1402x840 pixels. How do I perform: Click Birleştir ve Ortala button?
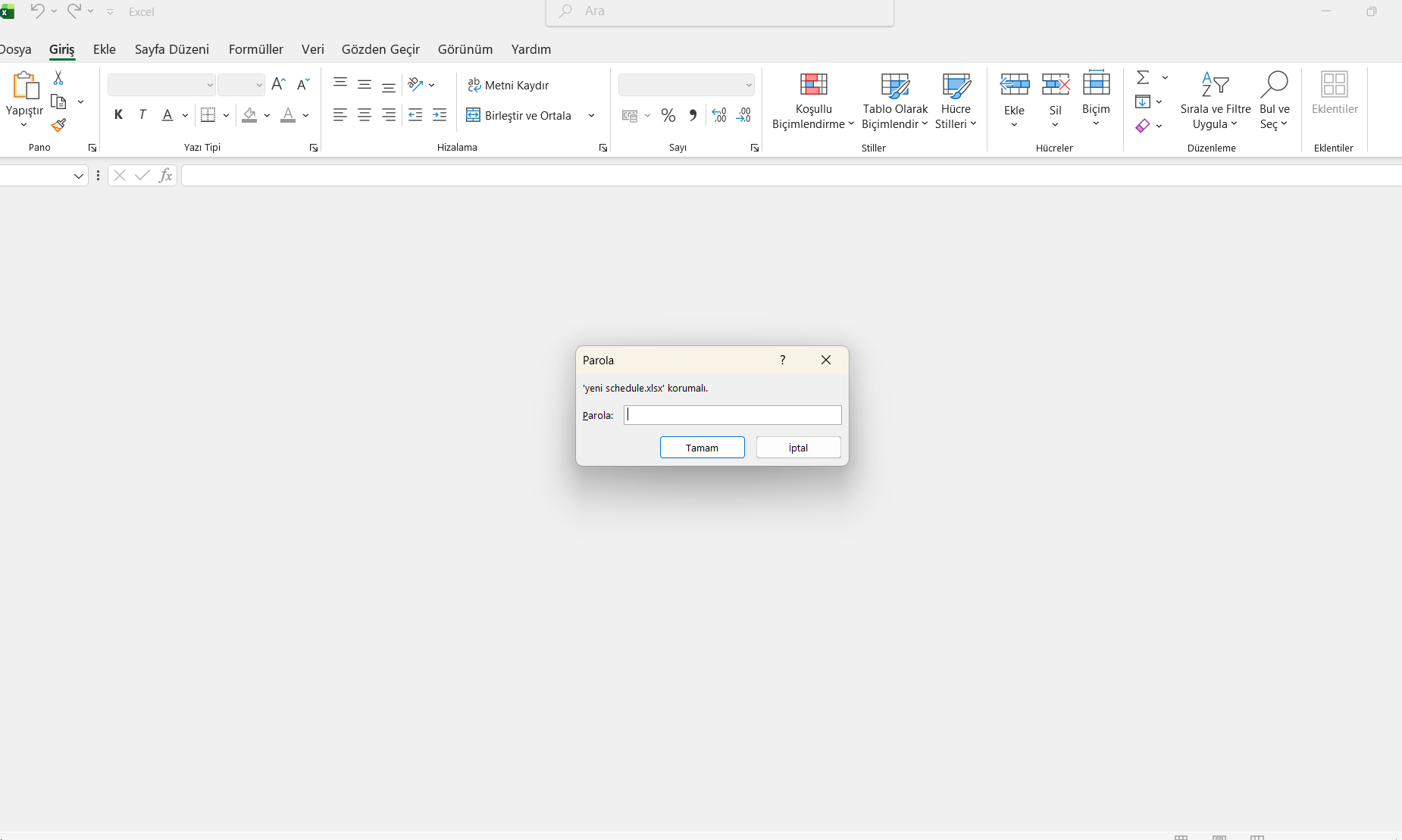519,115
